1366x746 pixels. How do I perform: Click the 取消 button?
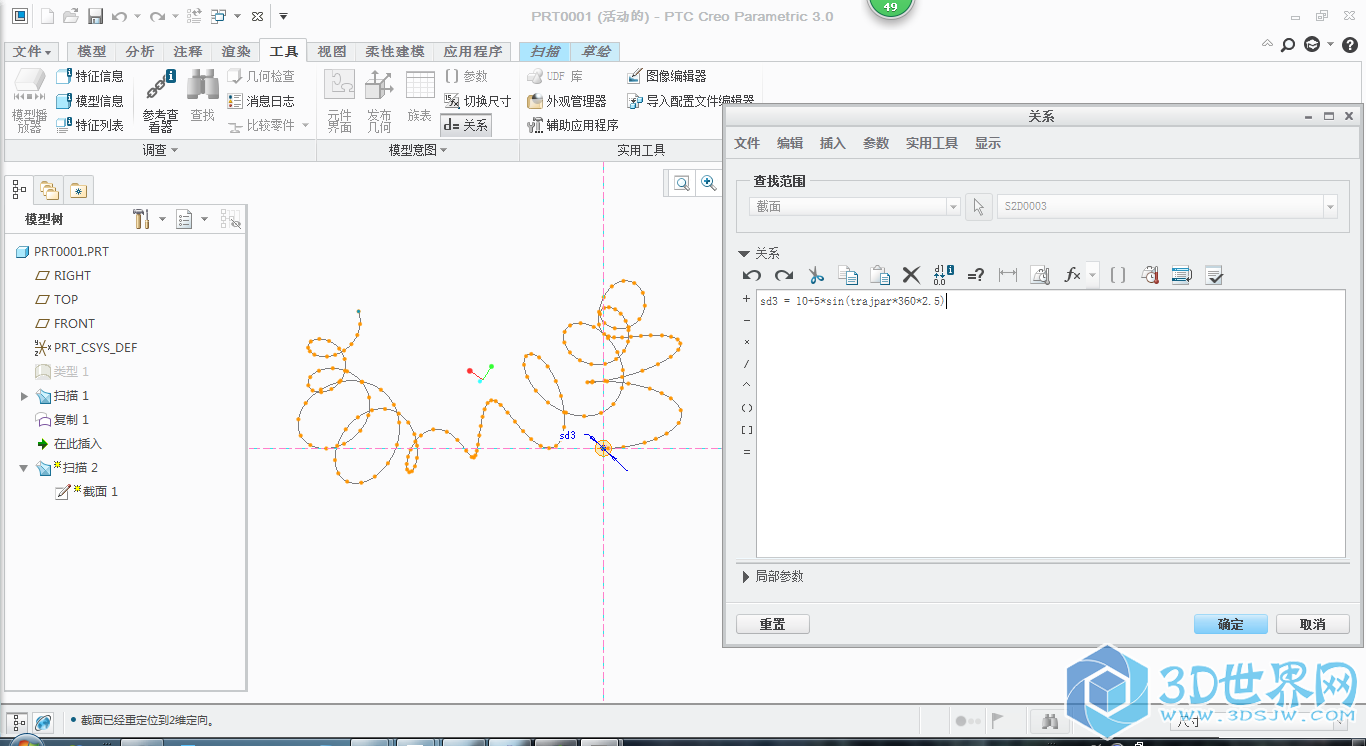pyautogui.click(x=1312, y=624)
